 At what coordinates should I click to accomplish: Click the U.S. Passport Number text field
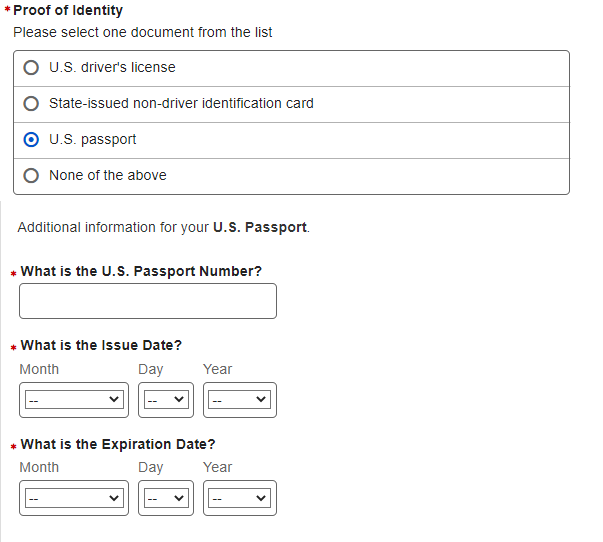coord(147,301)
